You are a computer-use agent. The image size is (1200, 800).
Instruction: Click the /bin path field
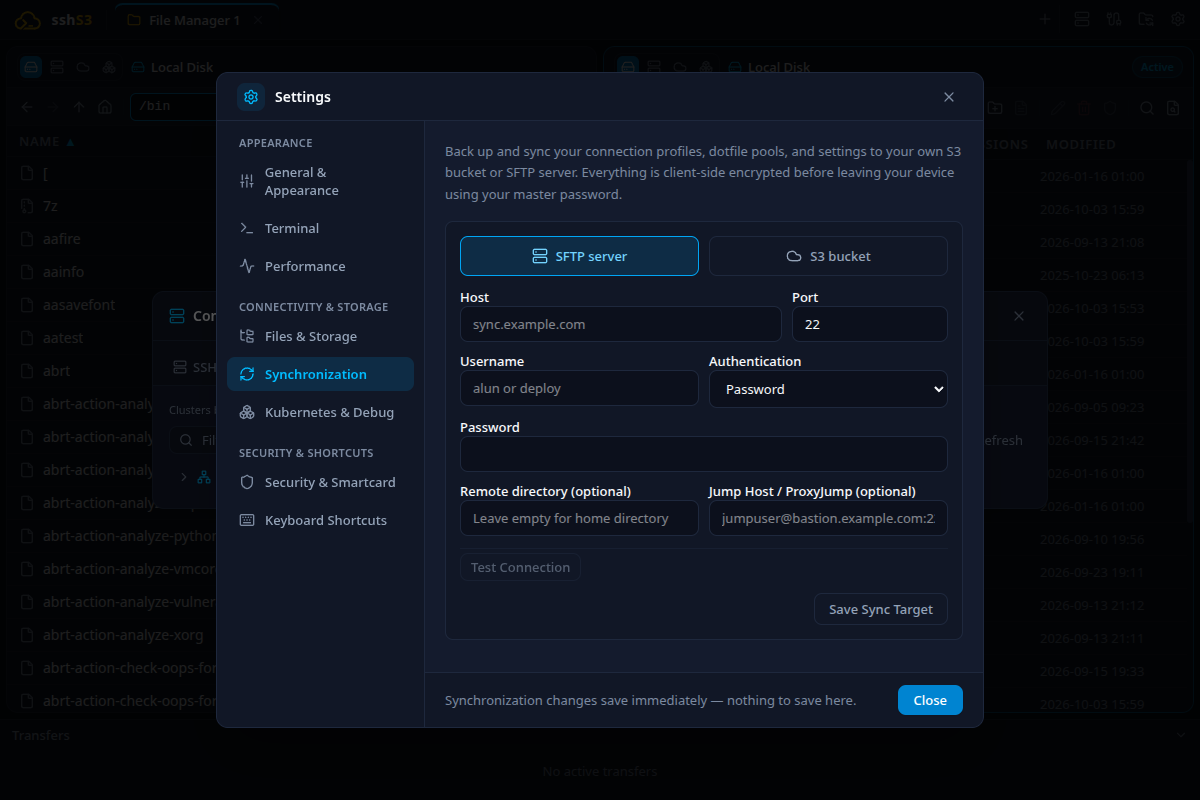175,106
